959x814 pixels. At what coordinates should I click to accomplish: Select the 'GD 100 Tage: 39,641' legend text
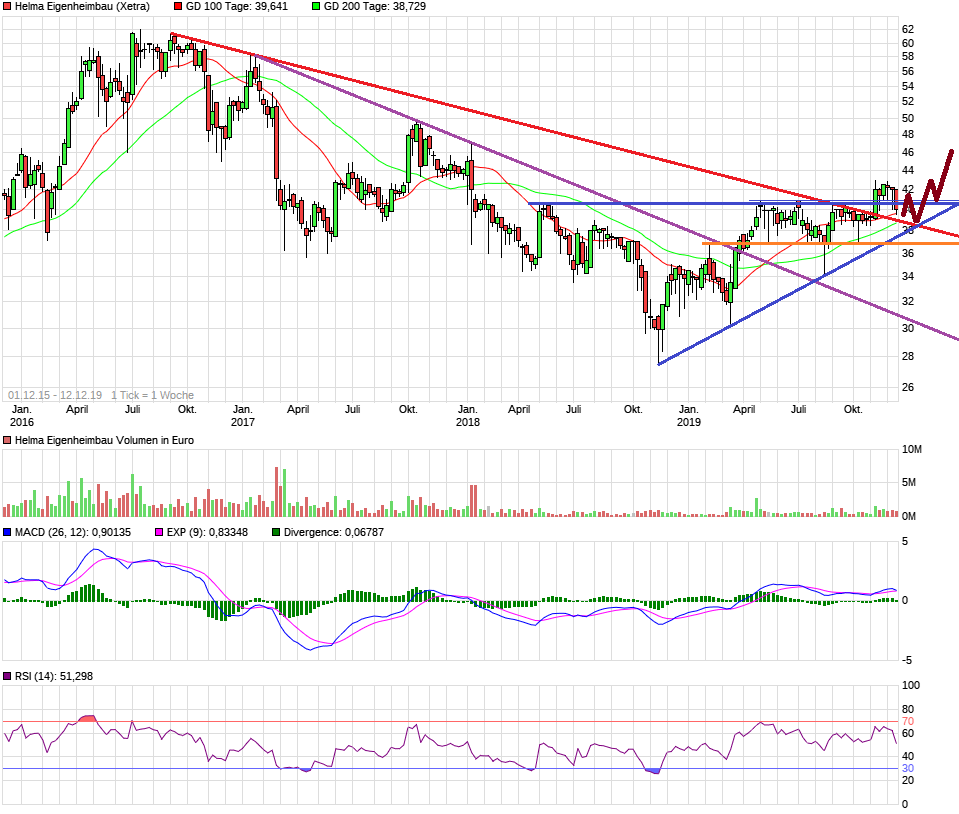[237, 7]
